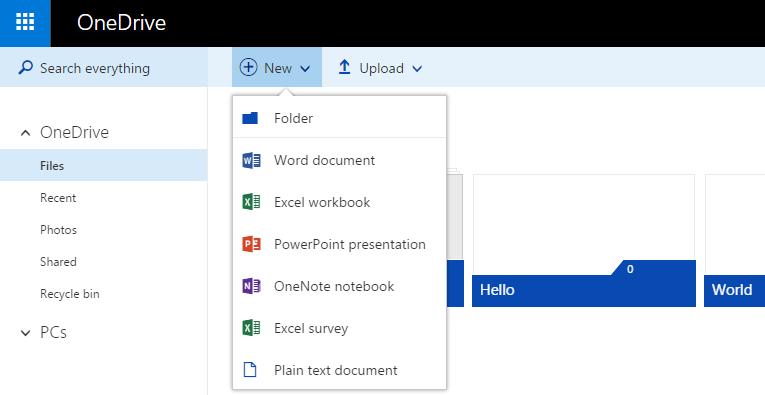Click the blue Folder icon in menu
Viewport: 765px width, 395px height.
(250, 118)
